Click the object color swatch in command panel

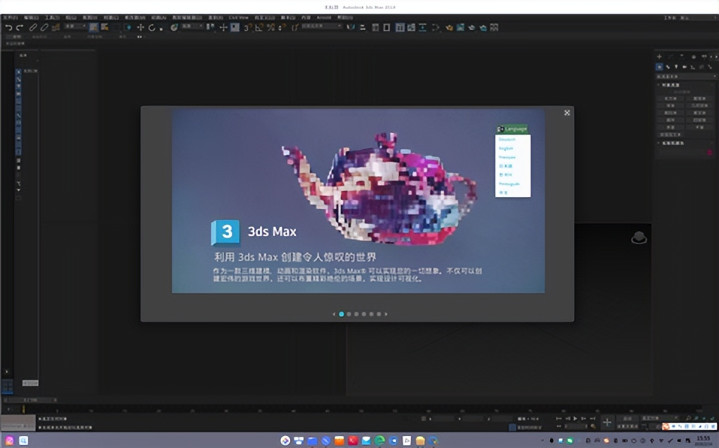click(x=711, y=152)
